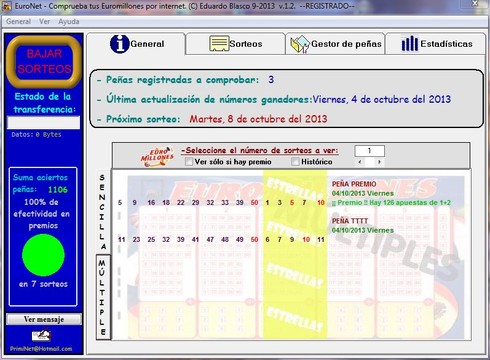
Task: Open the General menu
Action: pyautogui.click(x=18, y=22)
